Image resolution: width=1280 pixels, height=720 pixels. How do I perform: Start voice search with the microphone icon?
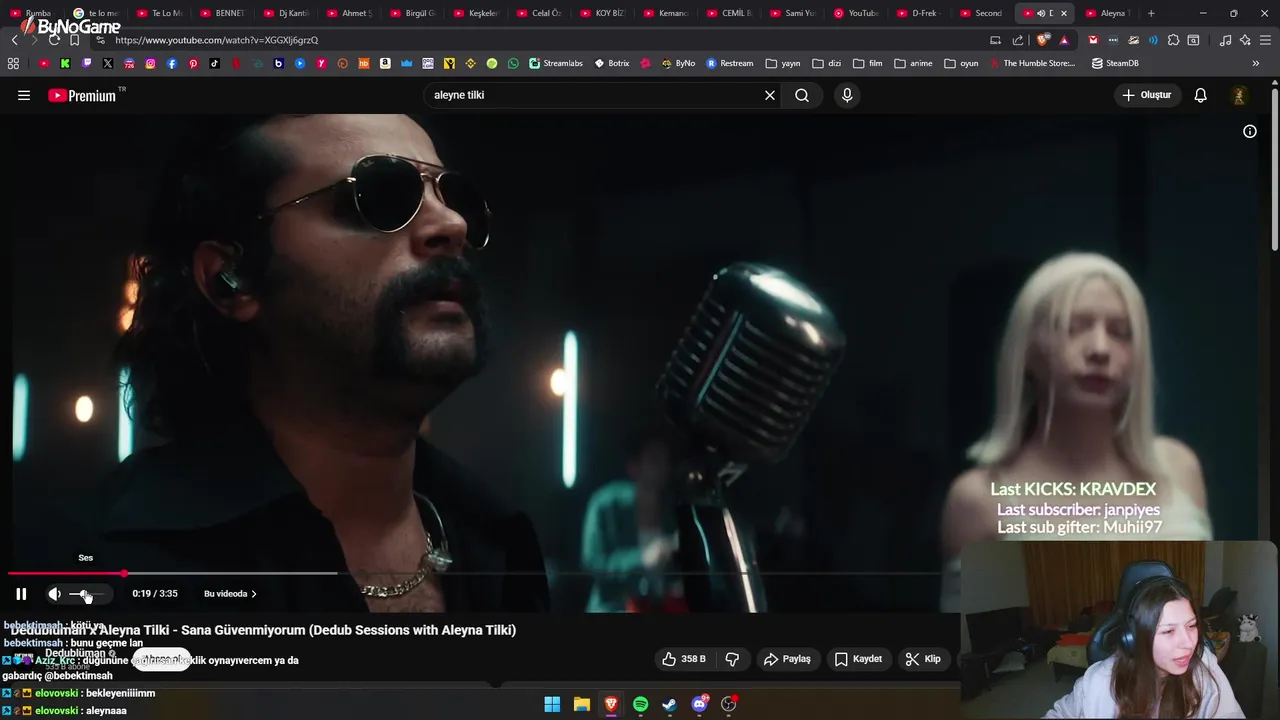[847, 95]
